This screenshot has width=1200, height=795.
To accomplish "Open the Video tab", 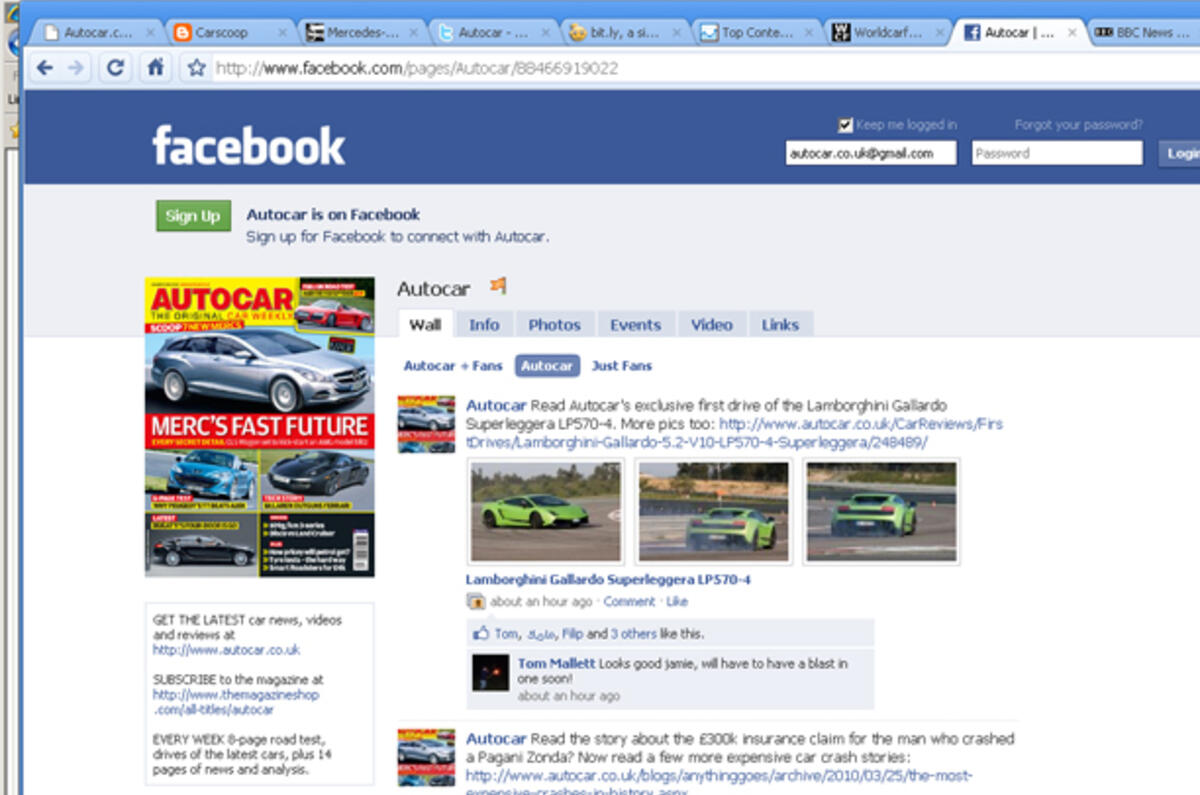I will 712,324.
